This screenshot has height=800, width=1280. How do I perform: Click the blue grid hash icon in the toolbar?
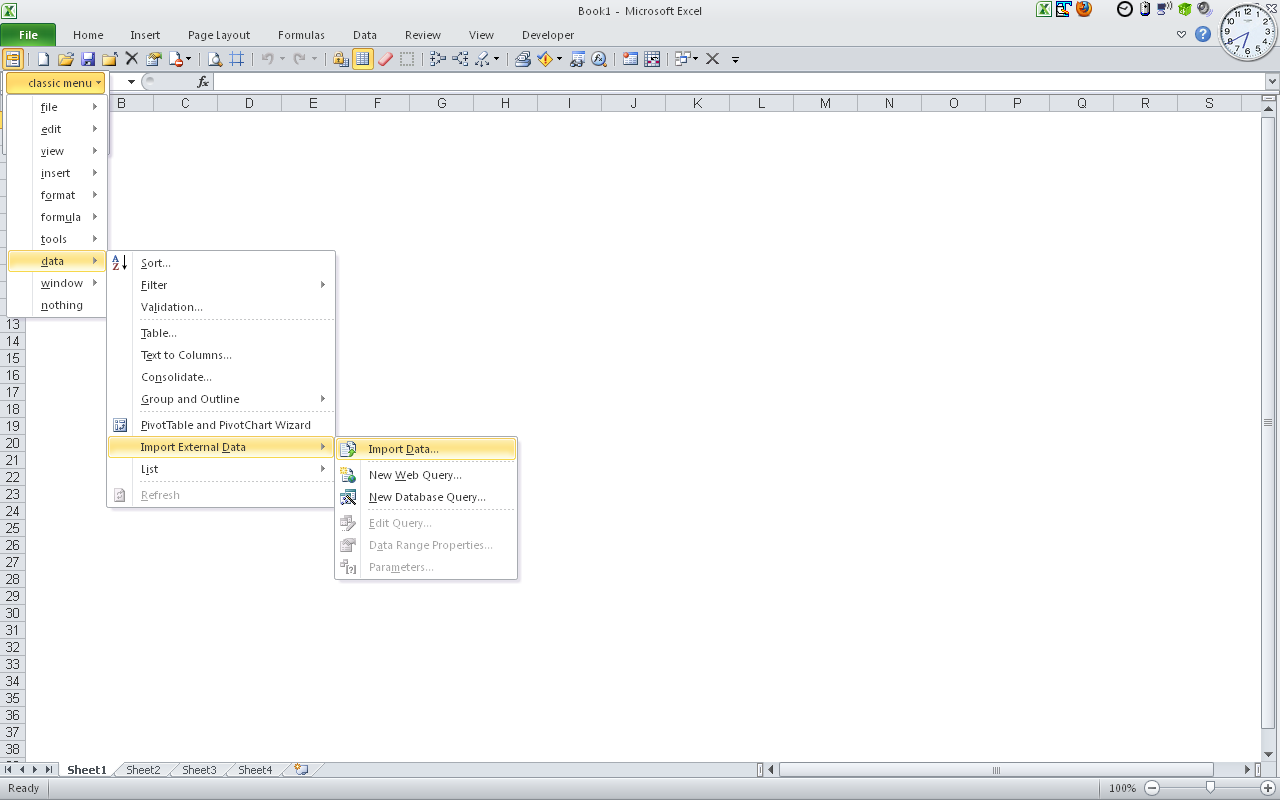(237, 59)
